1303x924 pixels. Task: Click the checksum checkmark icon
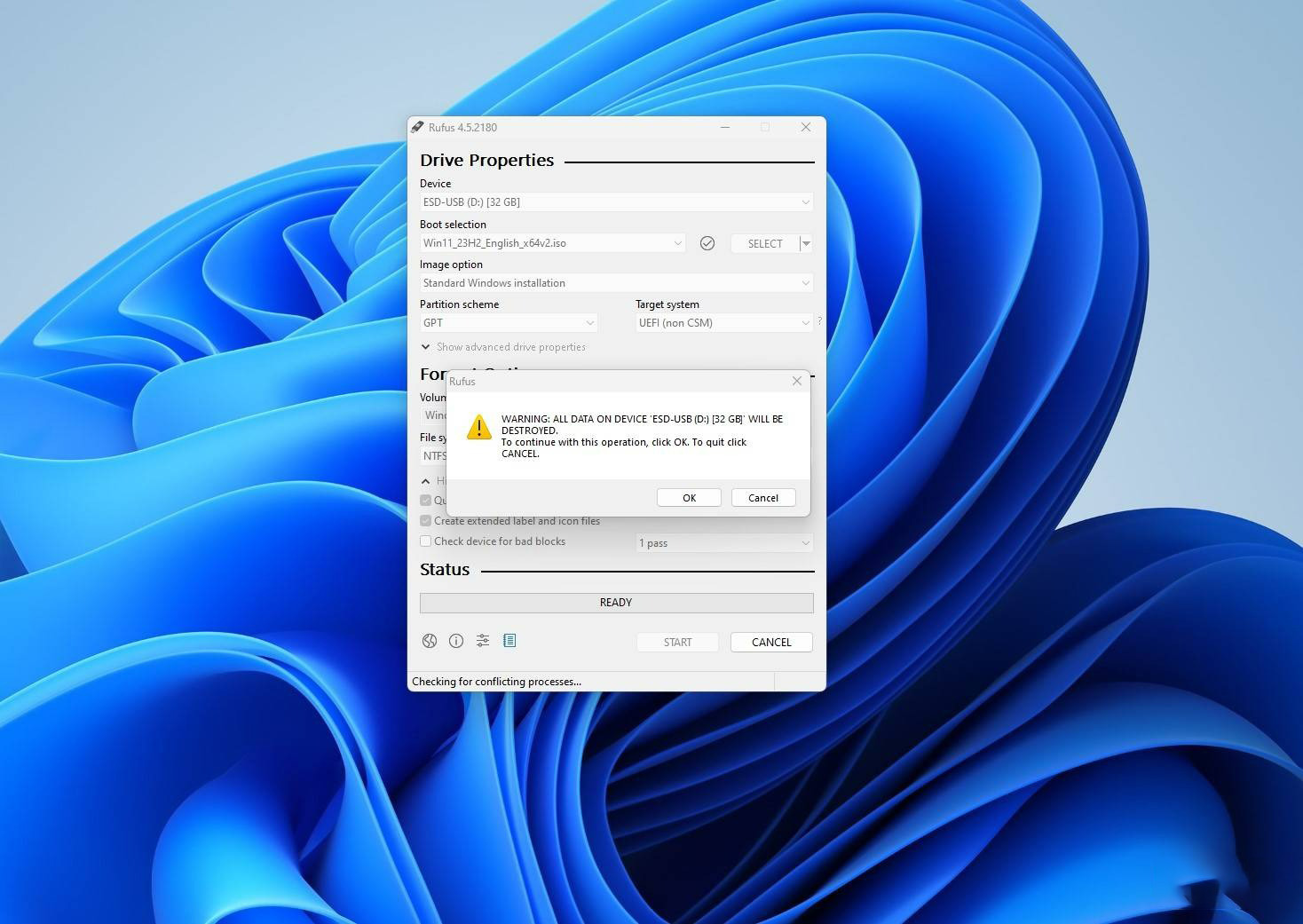tap(707, 243)
